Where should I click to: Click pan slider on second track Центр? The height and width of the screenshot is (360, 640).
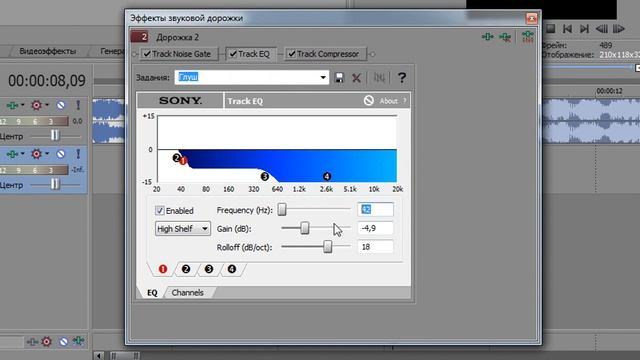point(55,184)
